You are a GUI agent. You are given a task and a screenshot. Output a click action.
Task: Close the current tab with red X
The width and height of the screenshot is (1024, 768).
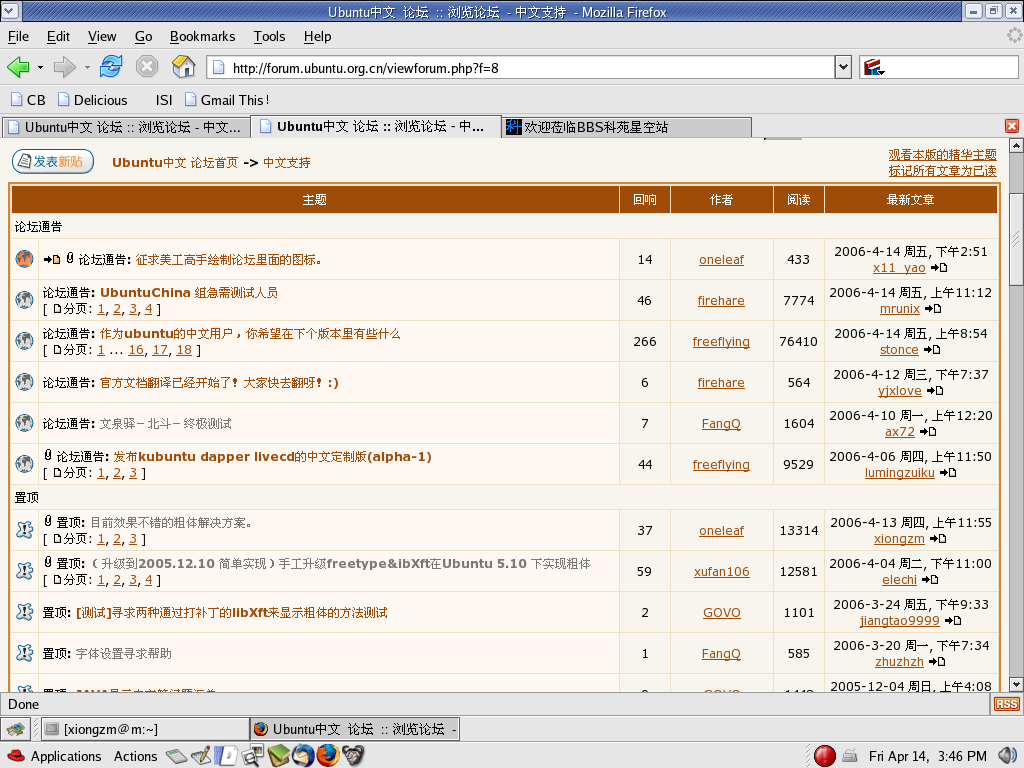(1012, 126)
